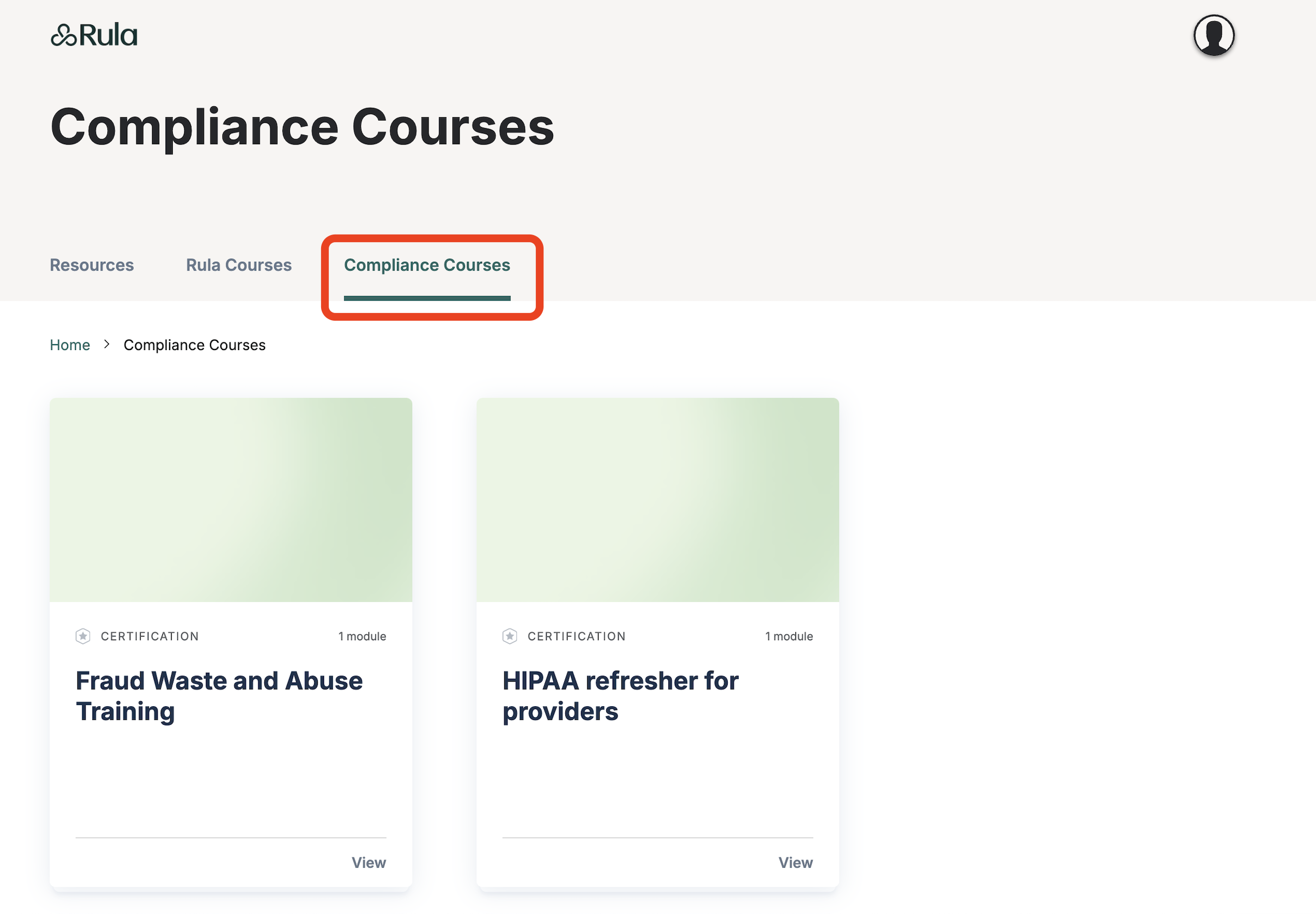Click the Compliance Courses page heading
Image resolution: width=1316 pixels, height=914 pixels.
[301, 127]
